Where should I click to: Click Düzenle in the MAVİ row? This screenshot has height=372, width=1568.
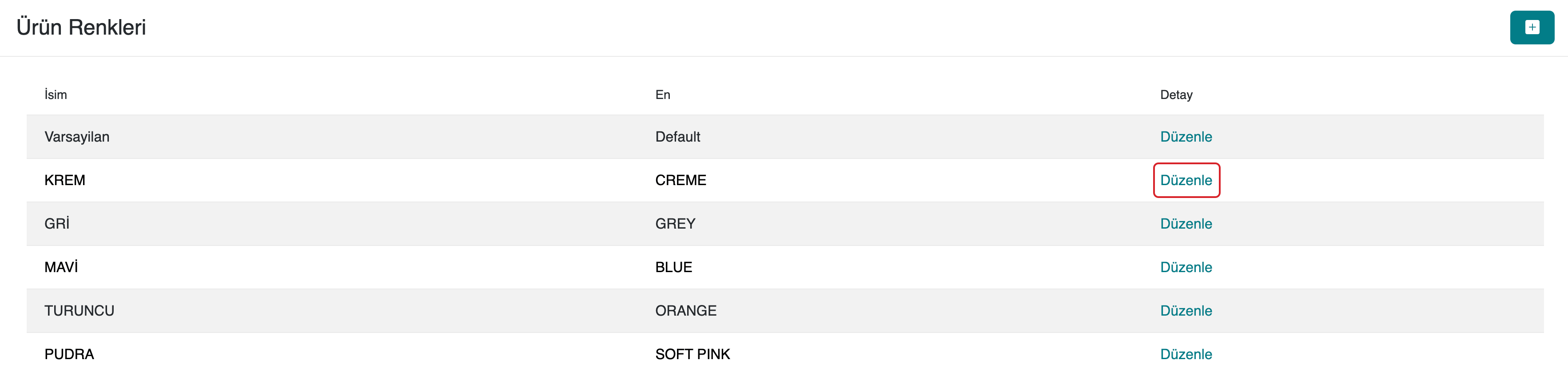tap(1186, 267)
